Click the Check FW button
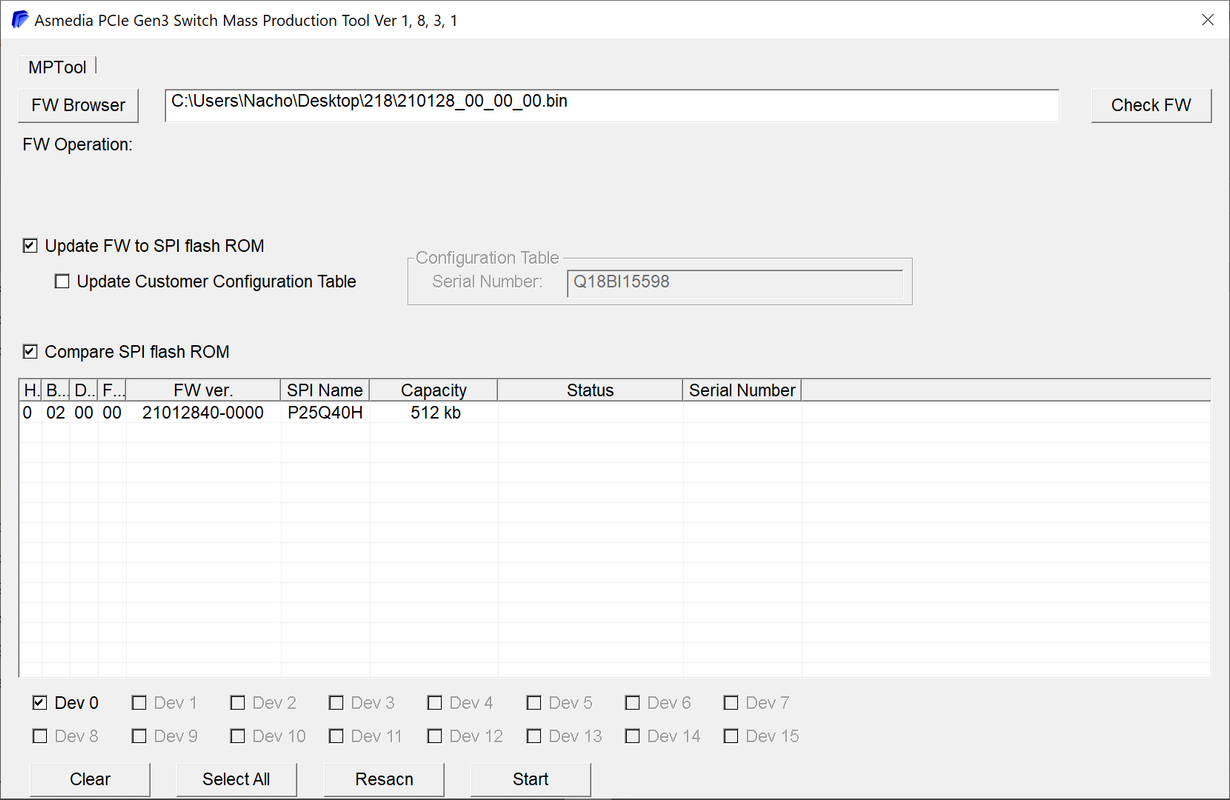 tap(1151, 105)
